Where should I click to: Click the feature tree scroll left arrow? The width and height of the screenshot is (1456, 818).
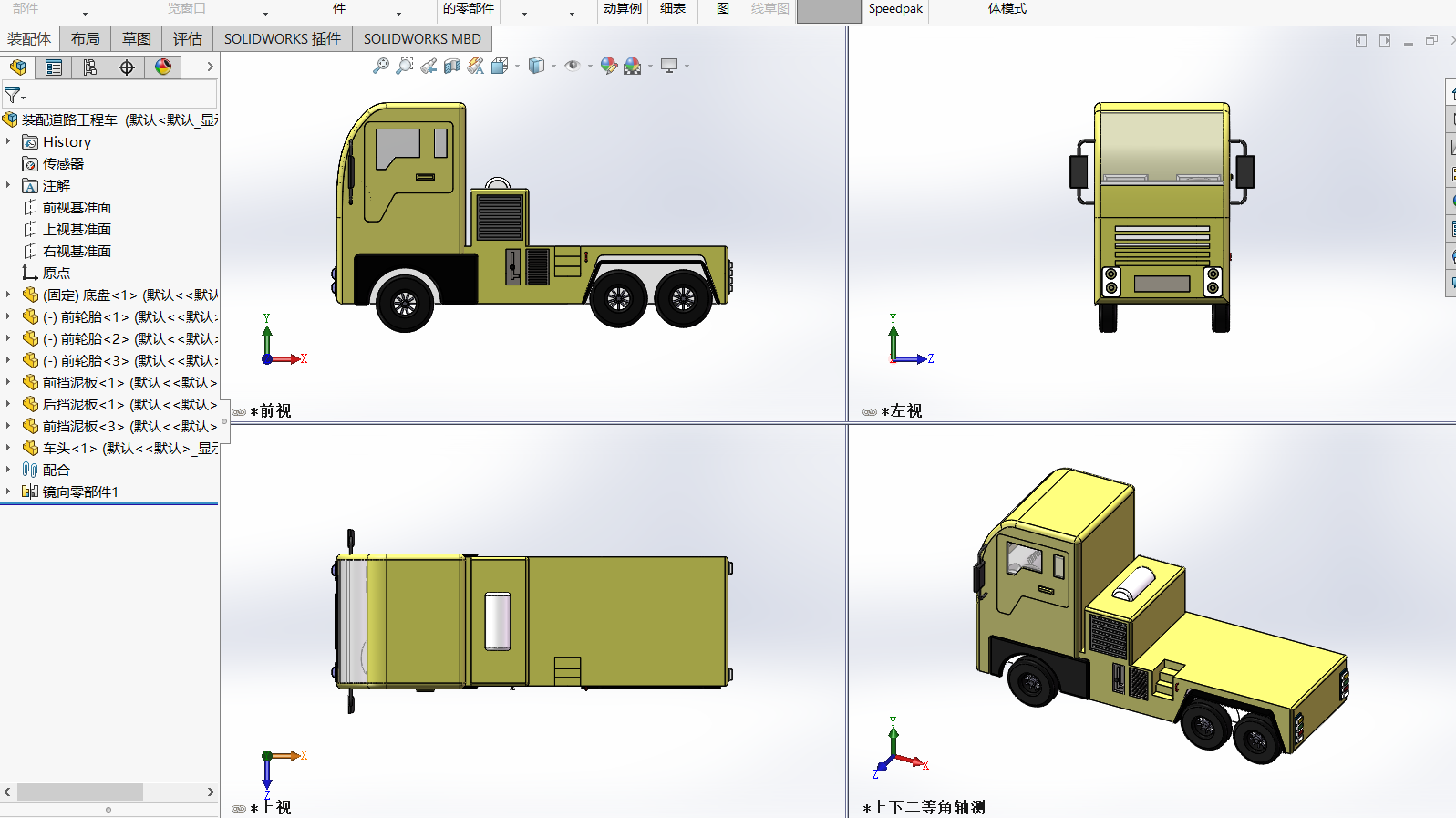point(7,792)
